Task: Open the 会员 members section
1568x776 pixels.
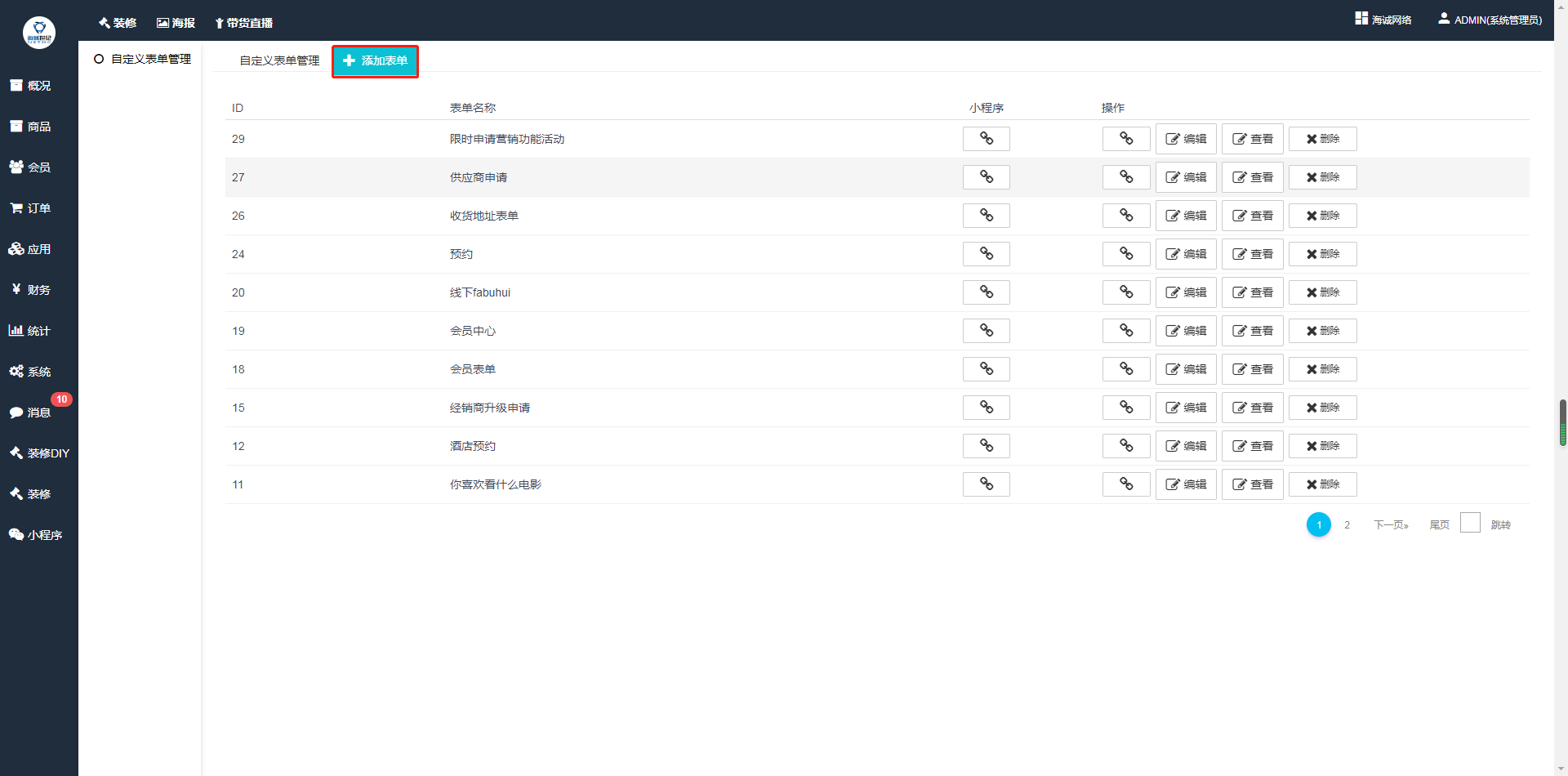Action: [30, 167]
